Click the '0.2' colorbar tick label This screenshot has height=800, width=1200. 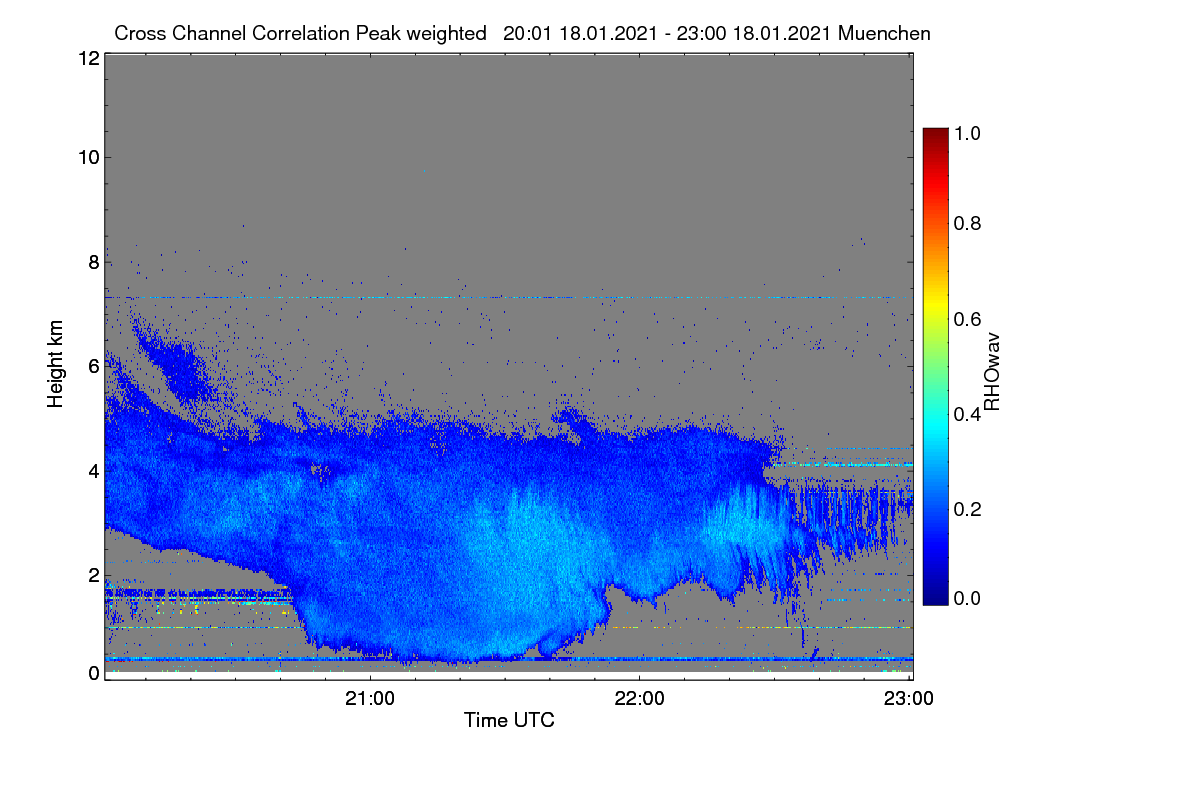coord(967,509)
